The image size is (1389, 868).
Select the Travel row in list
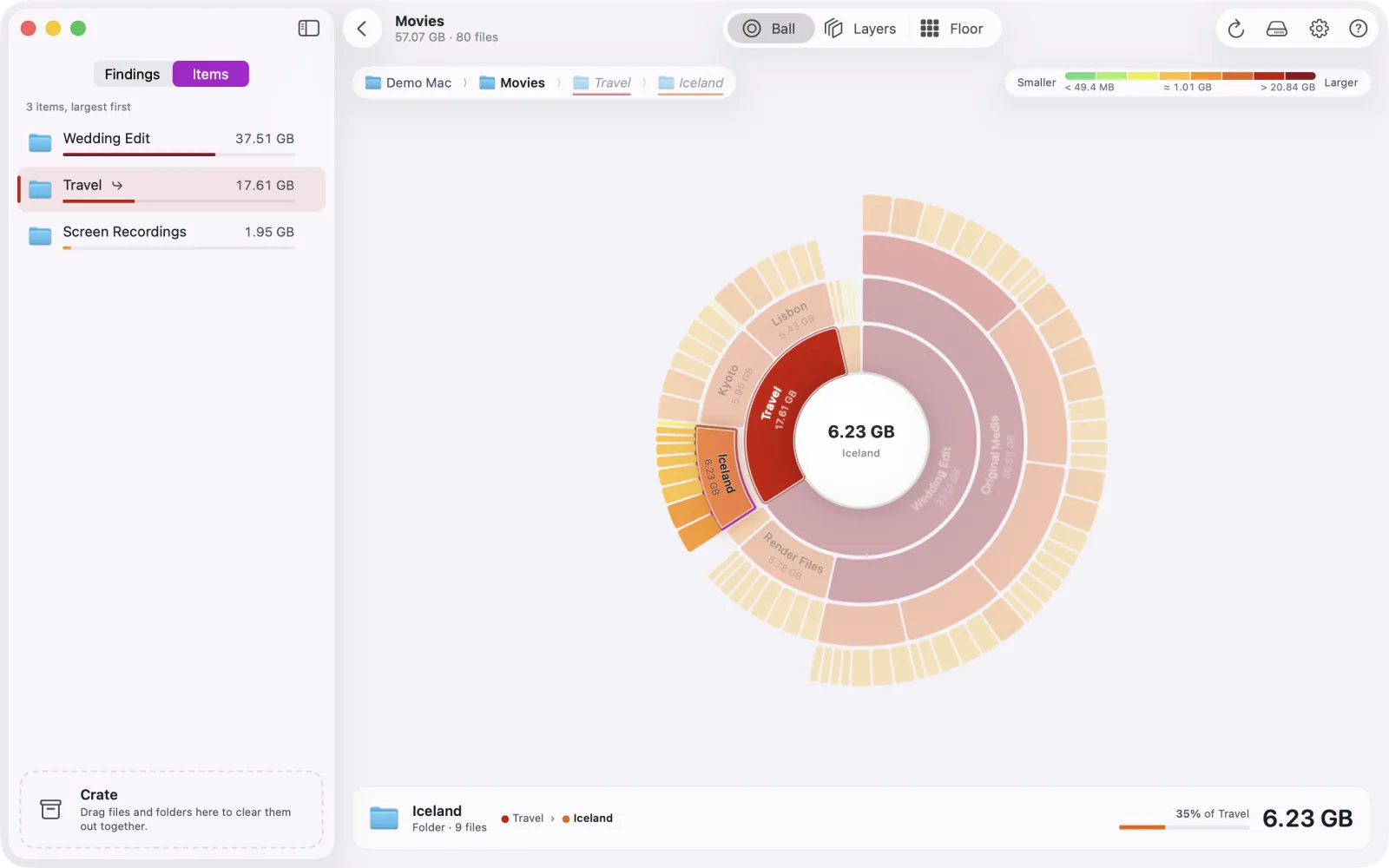pyautogui.click(x=171, y=188)
